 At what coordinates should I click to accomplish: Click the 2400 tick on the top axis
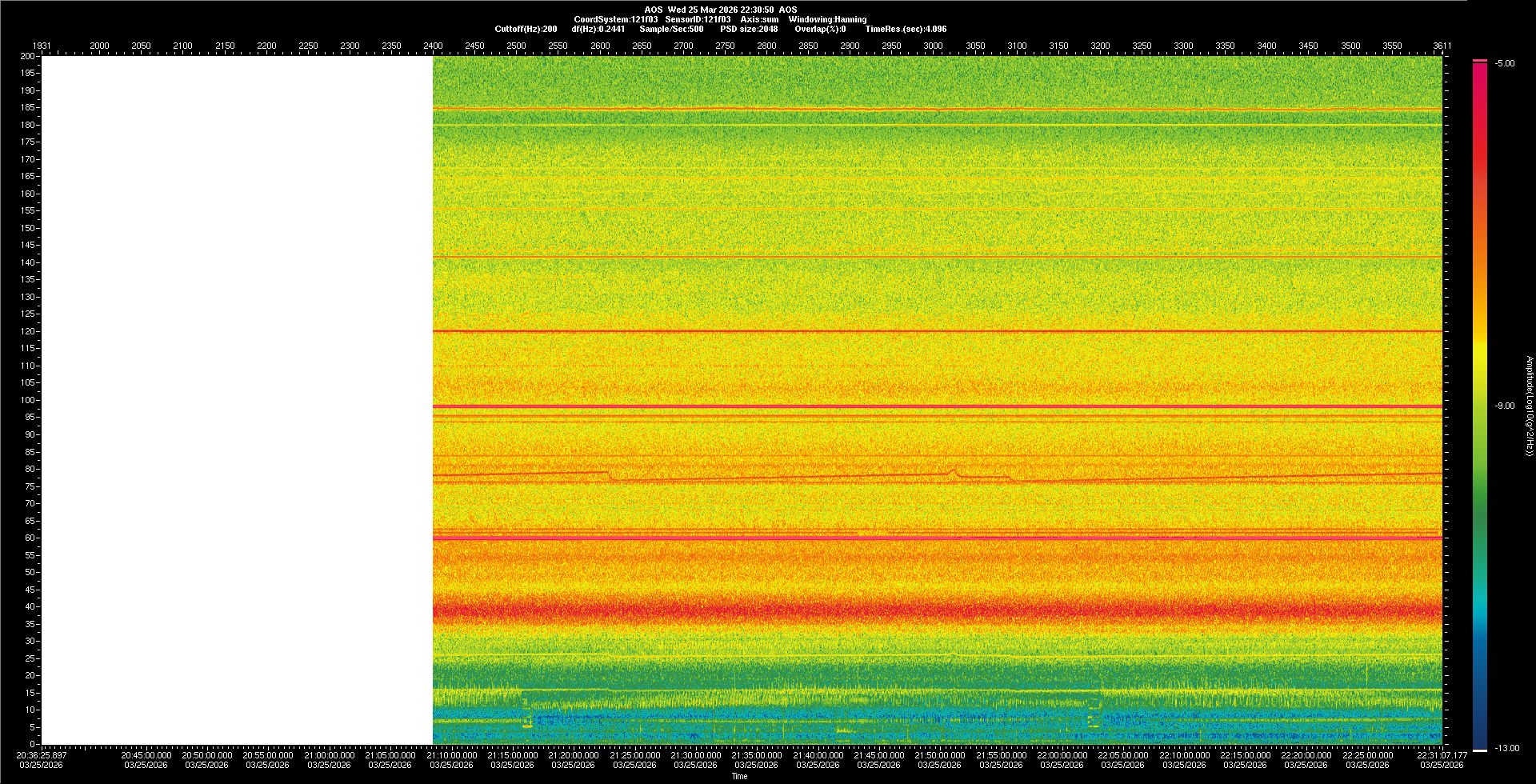coord(433,46)
